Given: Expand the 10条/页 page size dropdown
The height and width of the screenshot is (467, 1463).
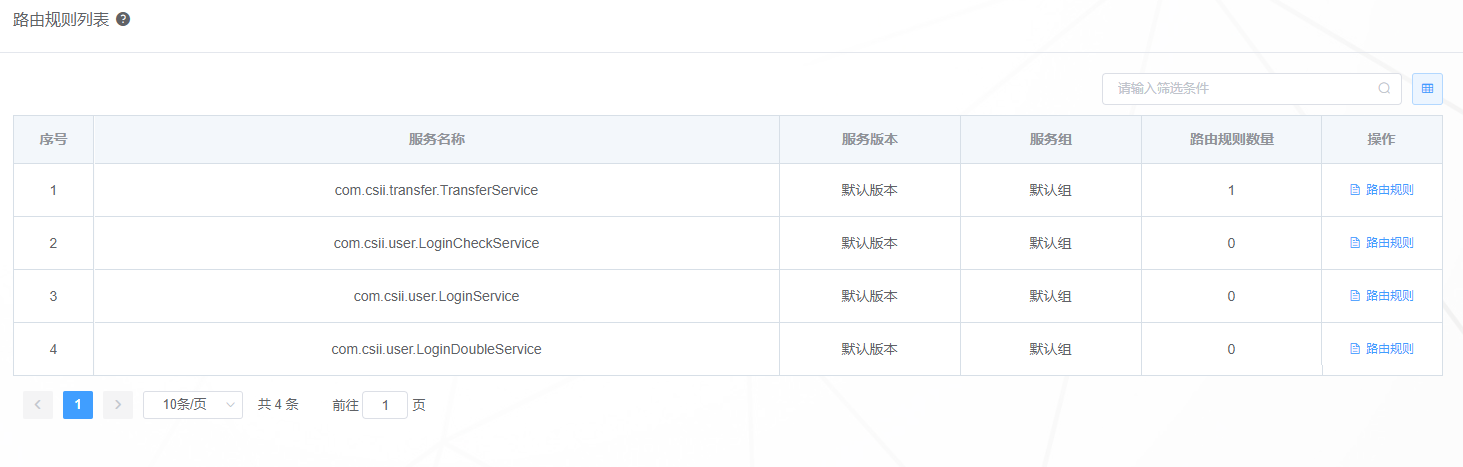Looking at the screenshot, I should click(x=193, y=405).
